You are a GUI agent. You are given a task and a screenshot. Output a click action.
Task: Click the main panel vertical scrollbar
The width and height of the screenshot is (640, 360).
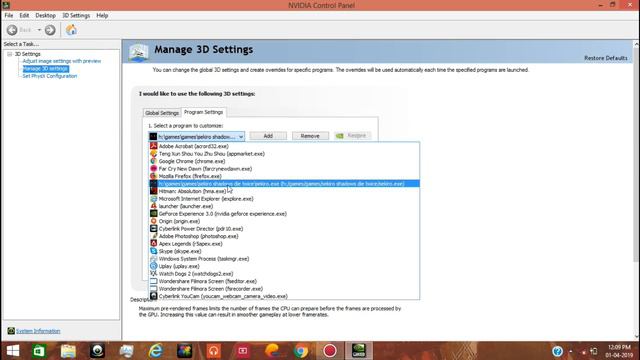pyautogui.click(x=636, y=155)
